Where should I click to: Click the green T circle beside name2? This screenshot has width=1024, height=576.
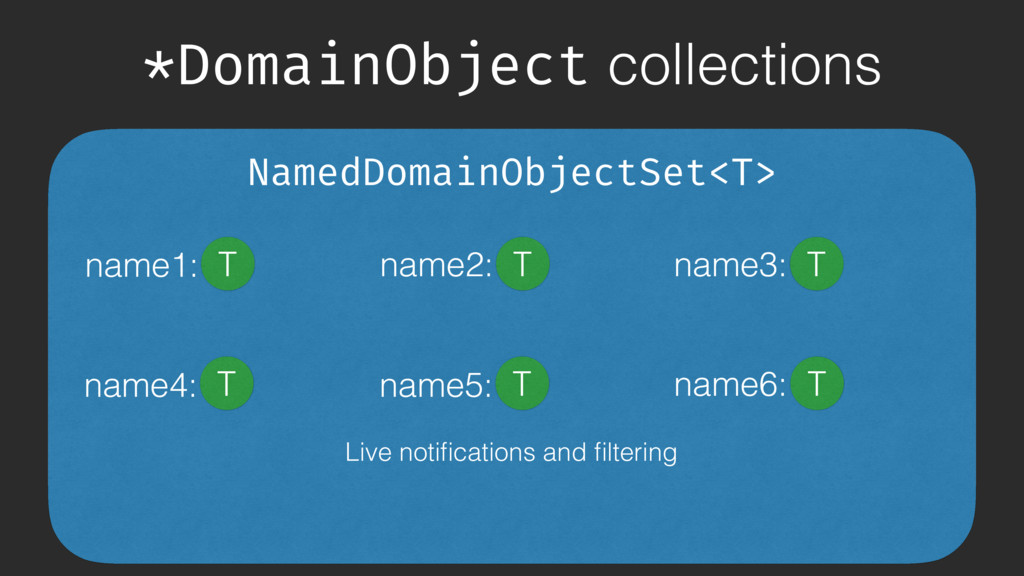(522, 264)
